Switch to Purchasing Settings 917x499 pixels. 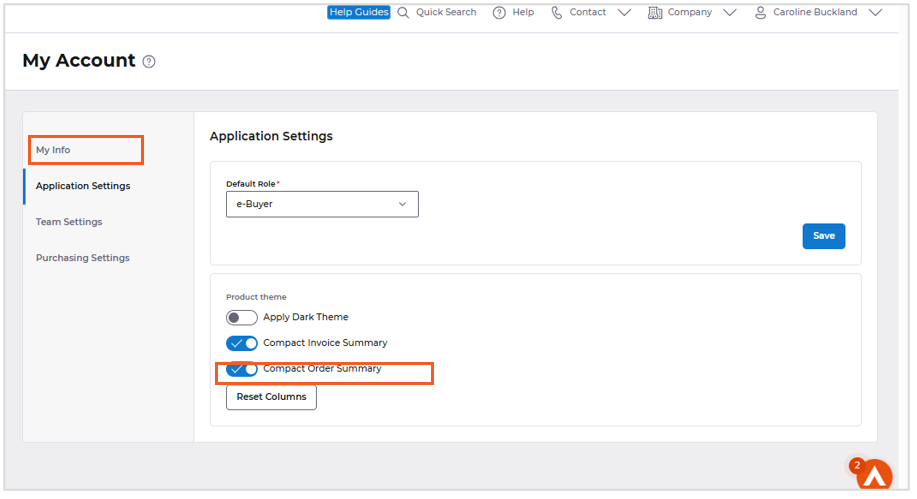point(83,258)
